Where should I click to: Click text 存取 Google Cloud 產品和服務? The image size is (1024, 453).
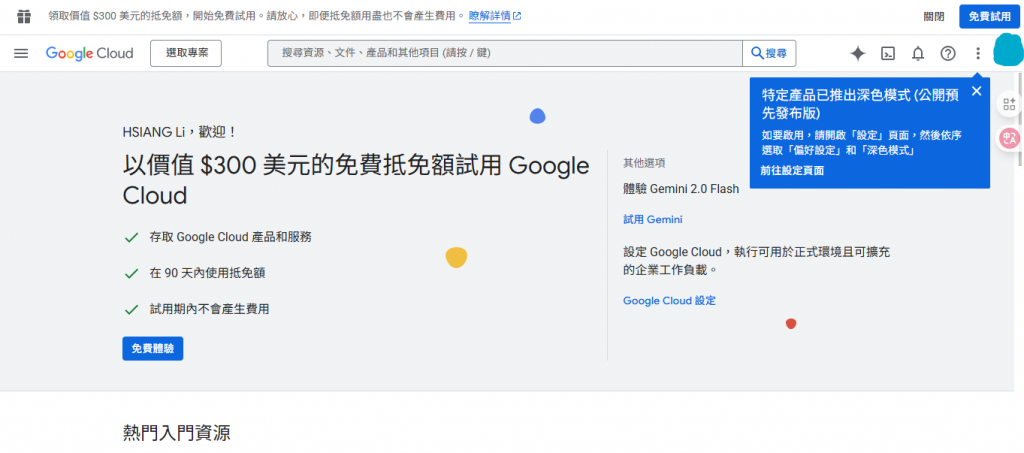[231, 238]
